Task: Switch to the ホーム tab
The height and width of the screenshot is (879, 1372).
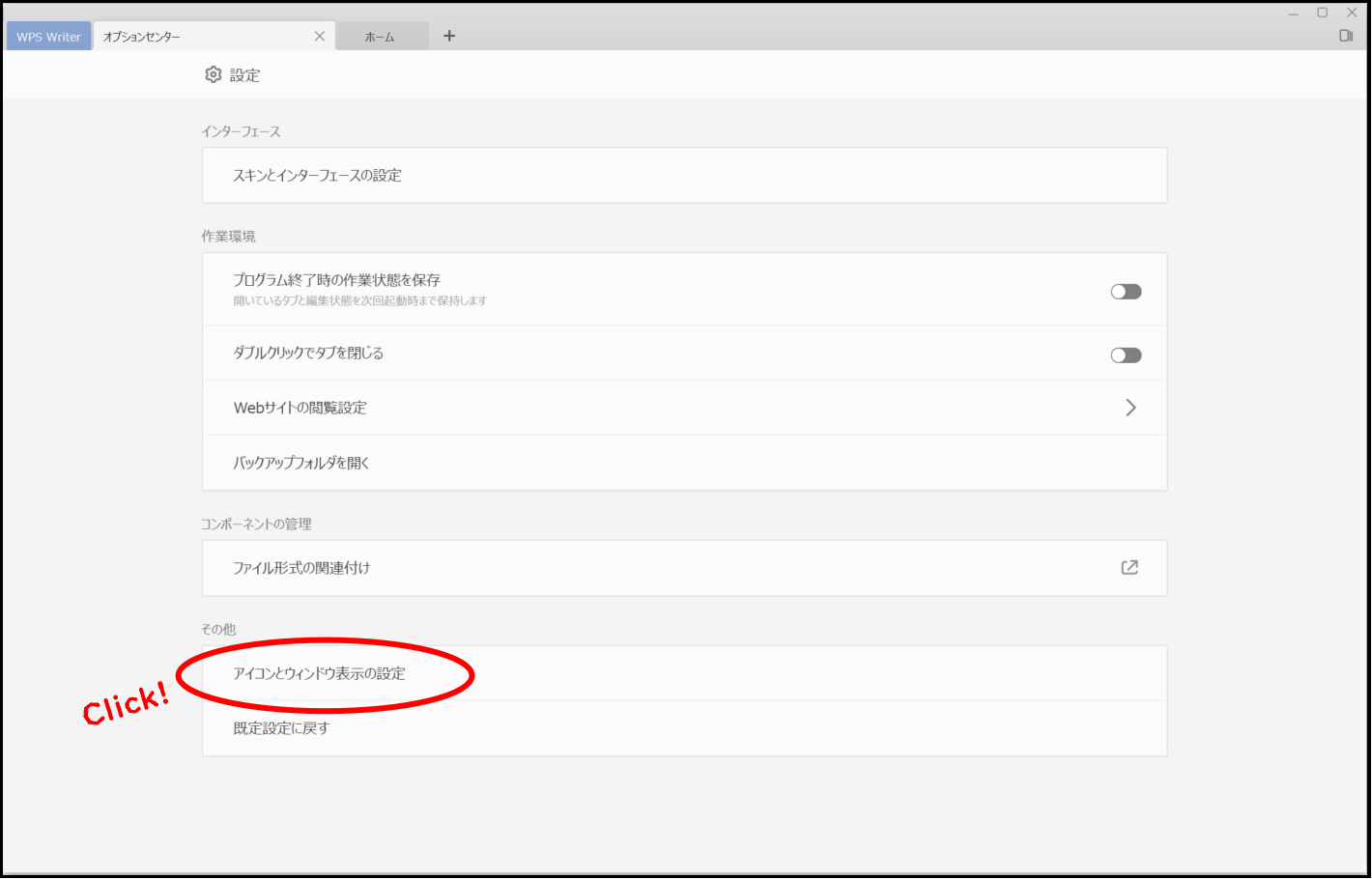Action: pyautogui.click(x=382, y=37)
